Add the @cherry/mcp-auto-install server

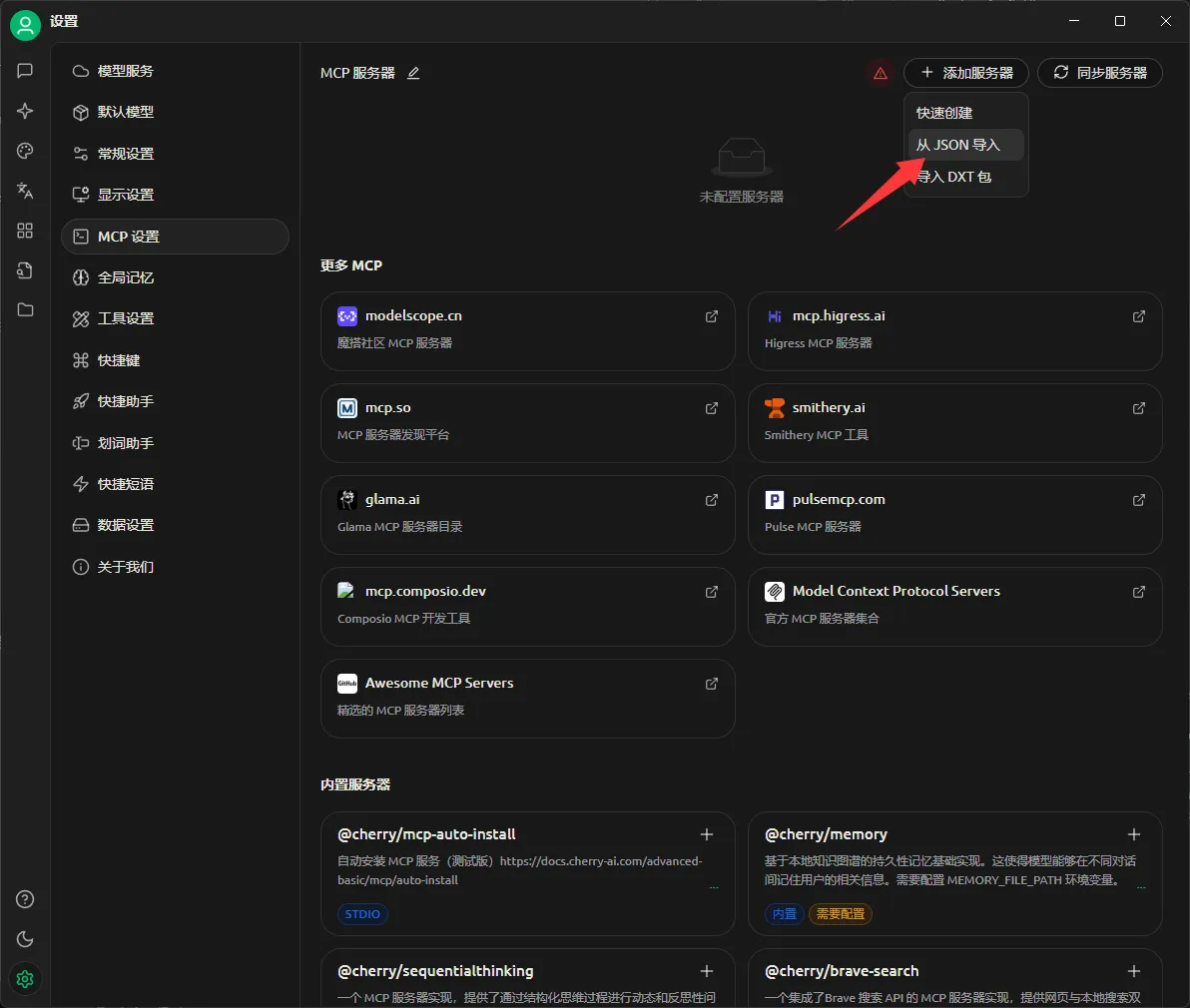tap(707, 834)
